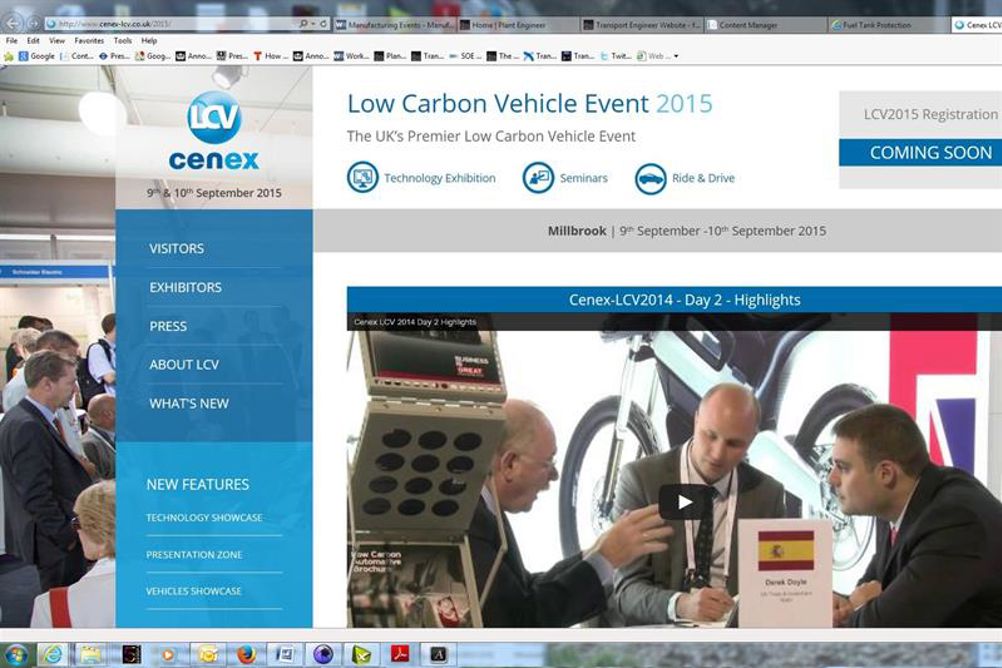Open the VISITORS sidebar menu item
This screenshot has height=668, width=1002.
pyautogui.click(x=176, y=249)
